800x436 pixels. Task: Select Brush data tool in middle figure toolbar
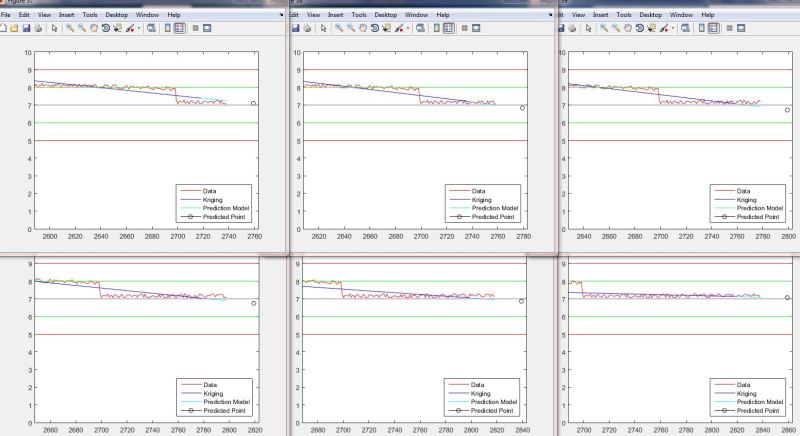(x=399, y=28)
